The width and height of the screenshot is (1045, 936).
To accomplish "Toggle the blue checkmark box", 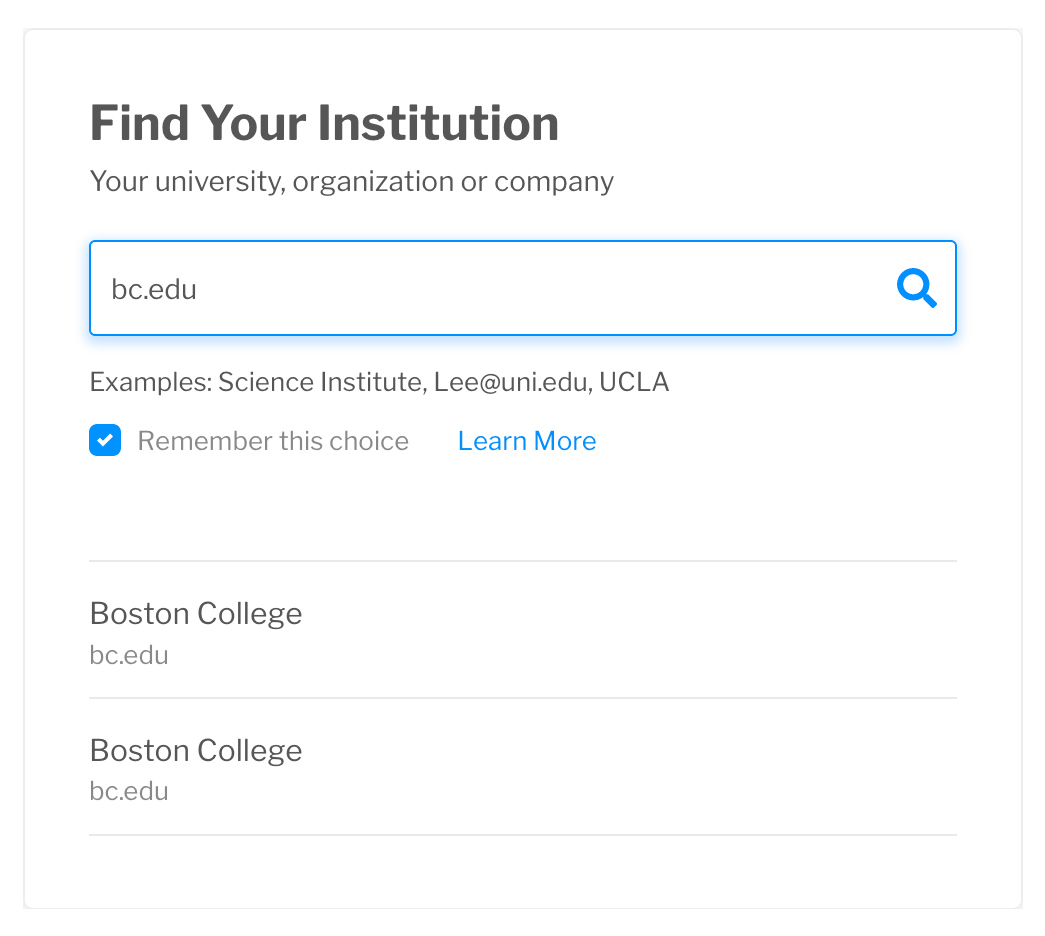I will click(105, 441).
